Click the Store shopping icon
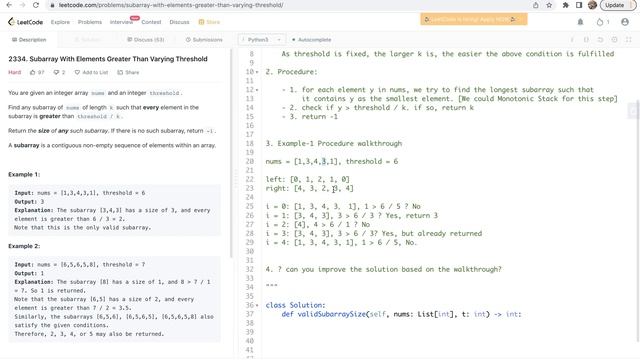Screen dimensions: 640x360 click(201, 22)
